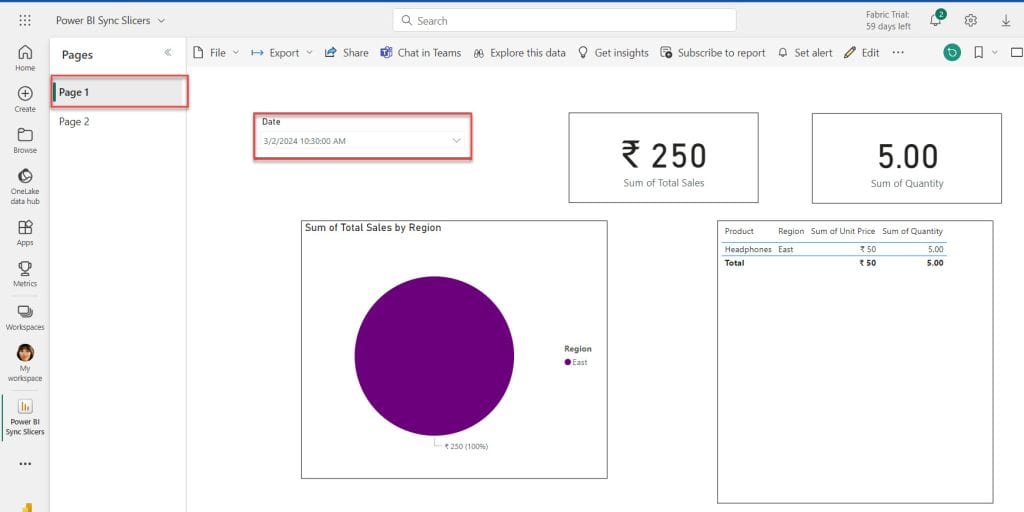Click the Power BI logo at sidebar bottom
Viewport: 1024px width, 512px height.
point(26,507)
